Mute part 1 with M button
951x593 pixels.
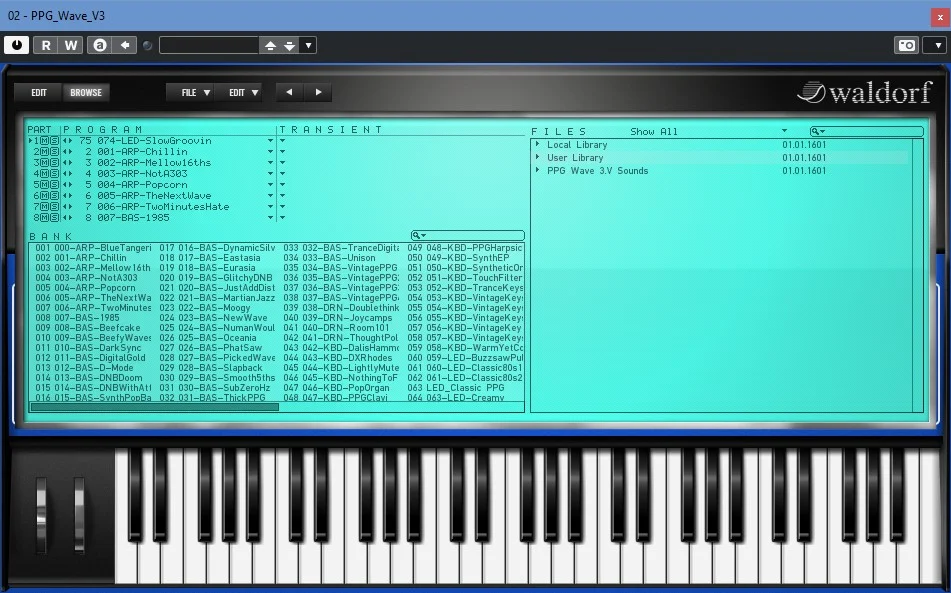coord(45,141)
